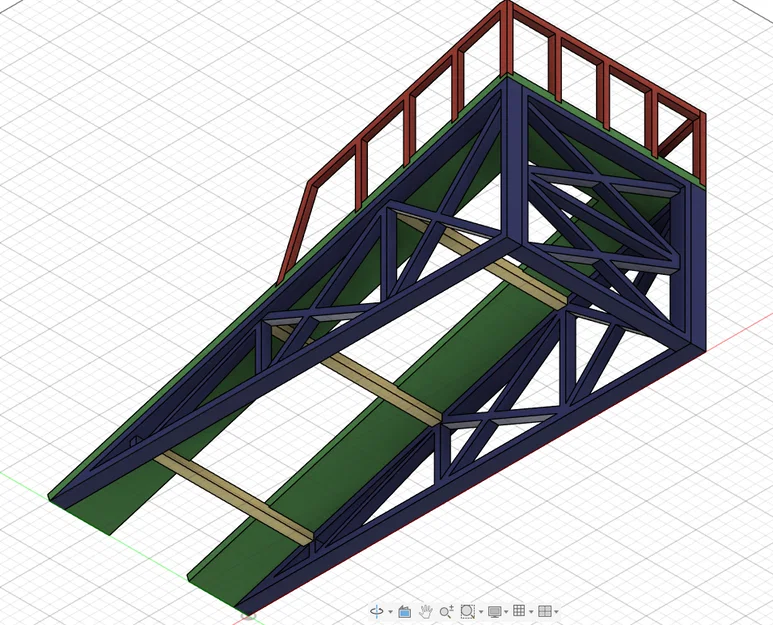This screenshot has width=773, height=625.
Task: Expand the Zoom Window options arrow
Action: coord(481,612)
